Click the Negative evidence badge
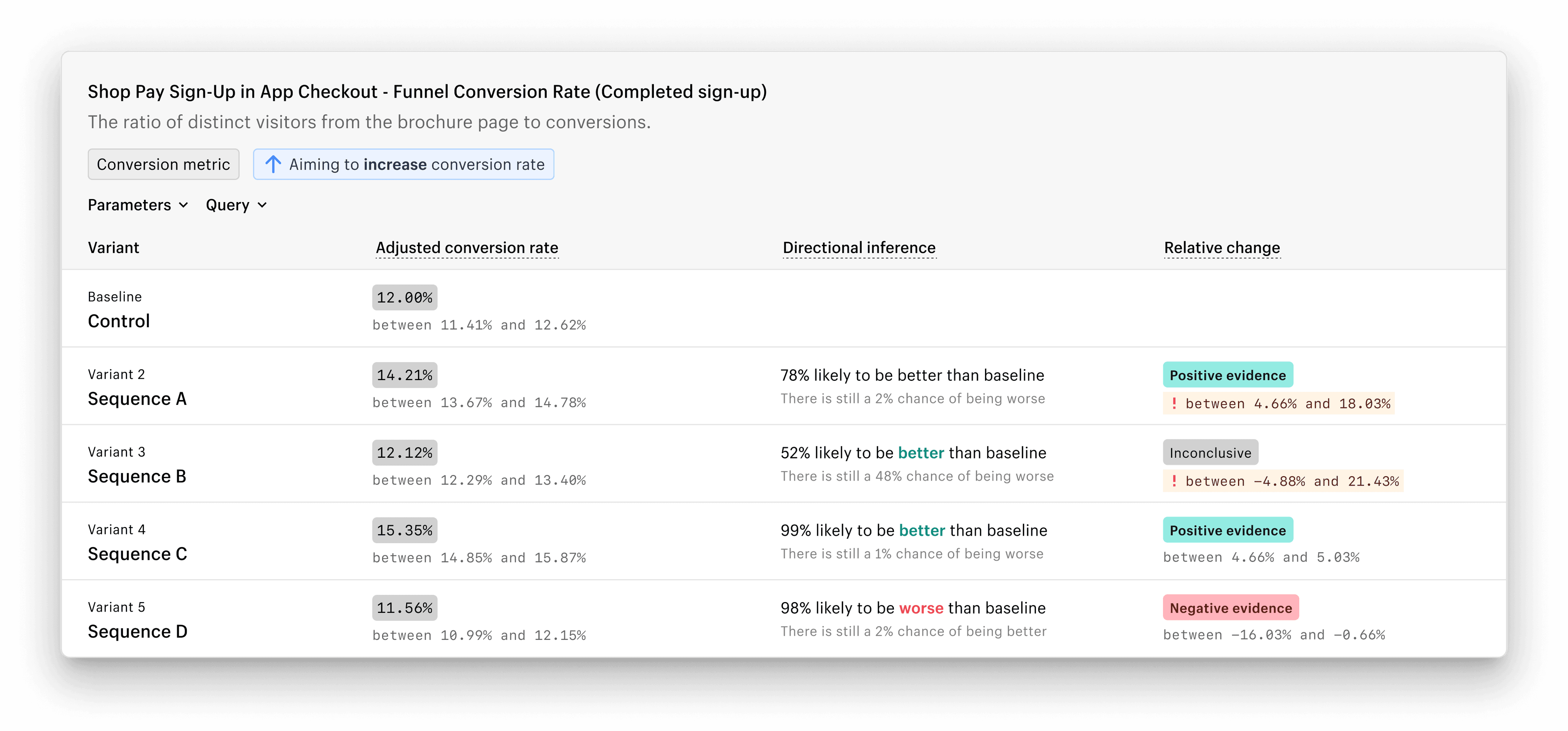This screenshot has height=731, width=1568. pyautogui.click(x=1230, y=608)
